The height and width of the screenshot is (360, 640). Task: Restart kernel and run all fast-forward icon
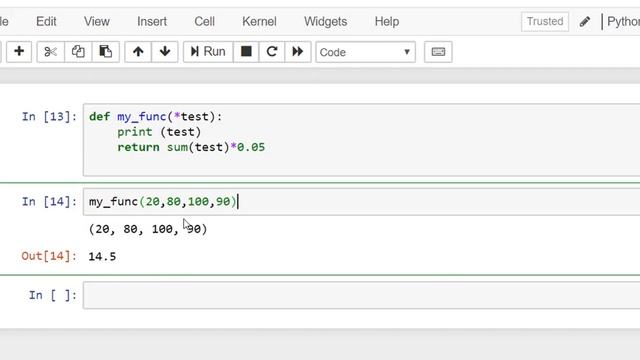(x=298, y=52)
